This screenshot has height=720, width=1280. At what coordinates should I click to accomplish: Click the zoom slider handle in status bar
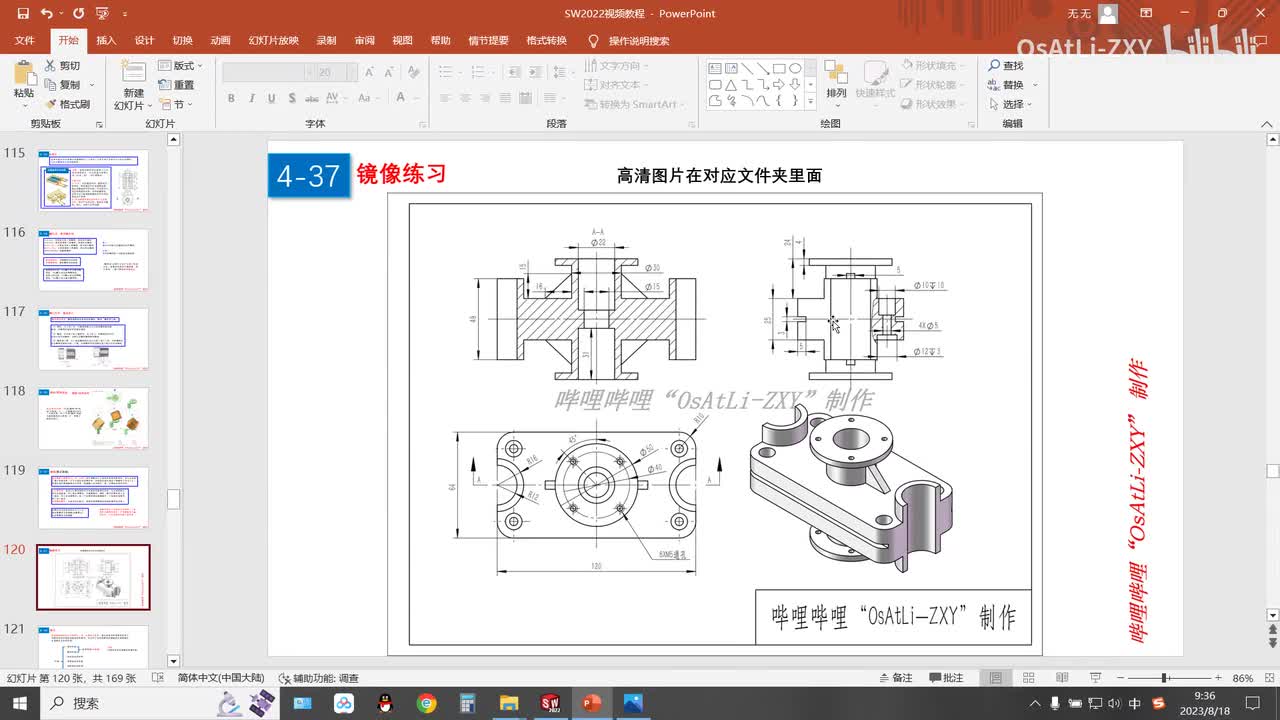click(x=1165, y=678)
